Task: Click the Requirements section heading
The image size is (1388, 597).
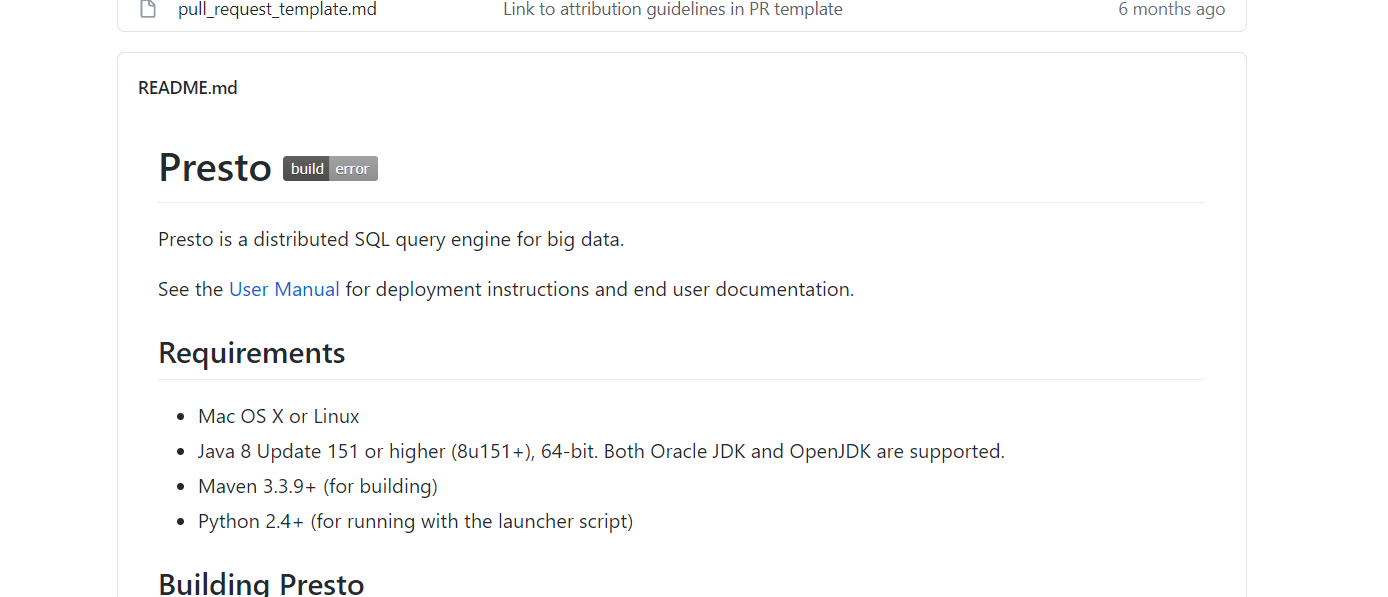Action: point(252,353)
